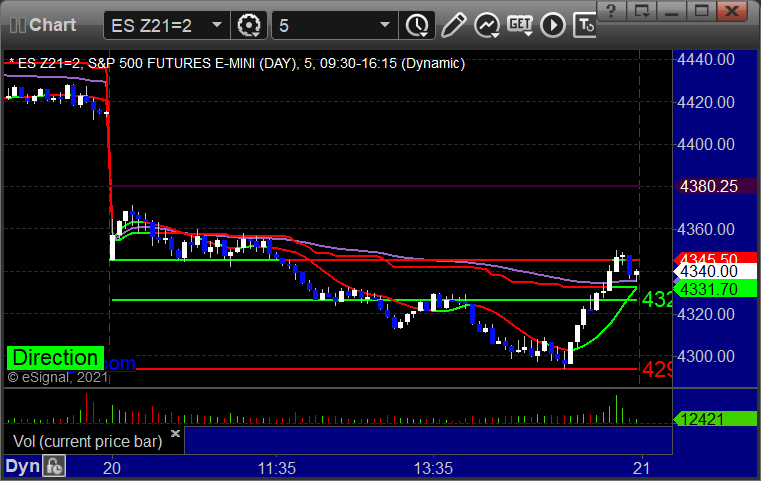
Task: Toggle the lock icon next to Dyn
Action: pos(54,466)
